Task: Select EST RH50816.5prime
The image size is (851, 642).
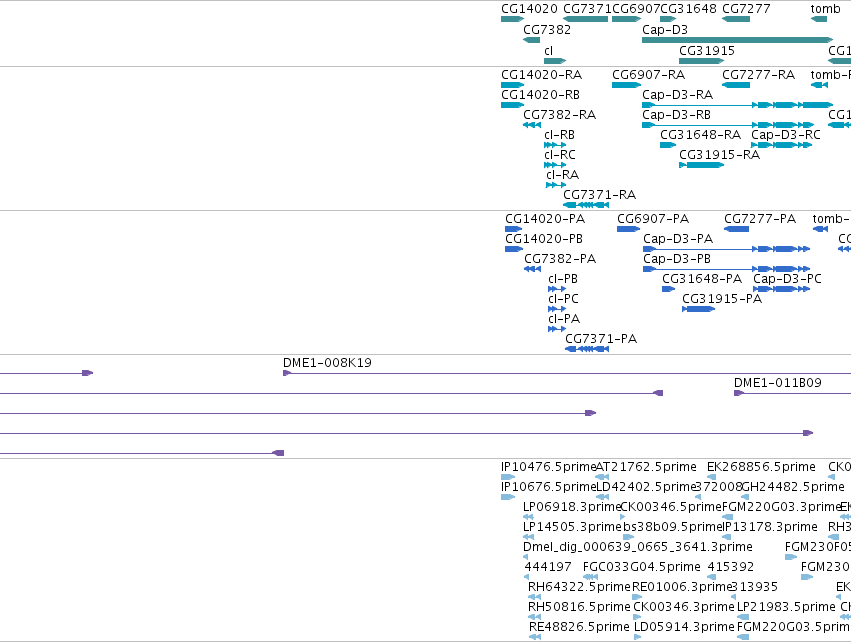Action: tap(534, 617)
